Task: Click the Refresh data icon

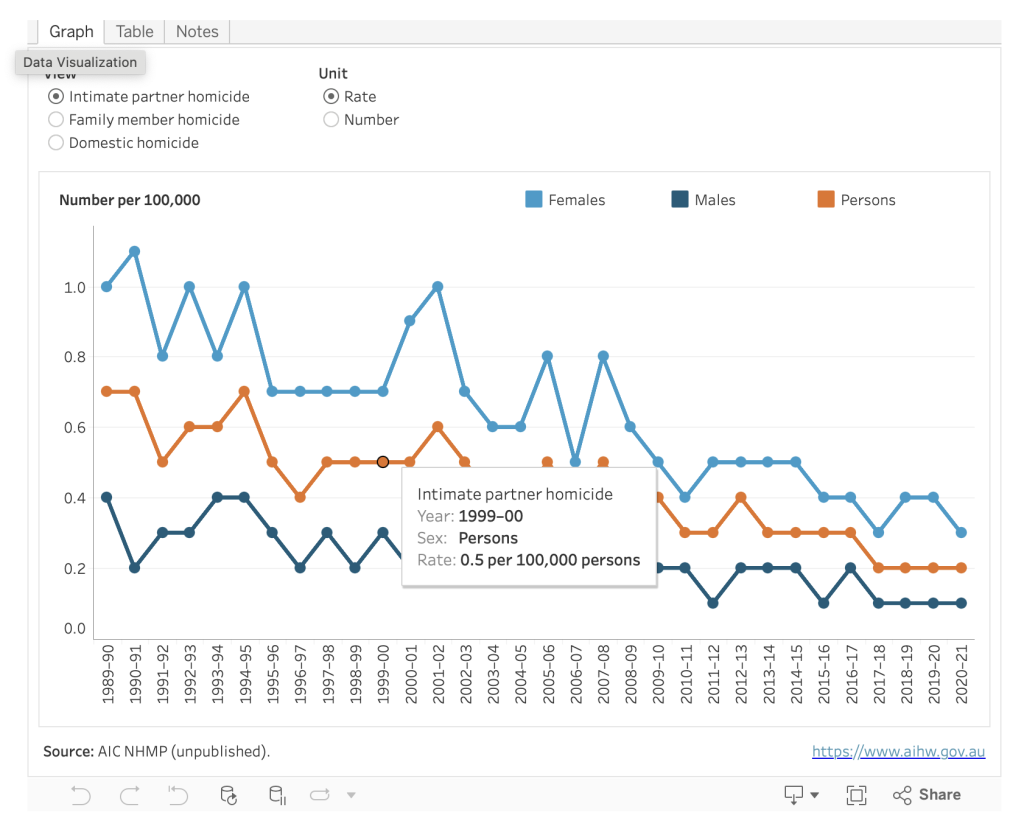Action: pos(229,795)
